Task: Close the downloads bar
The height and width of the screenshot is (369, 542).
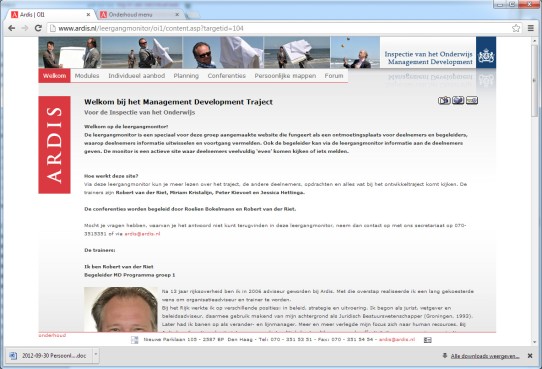Action: 530,356
